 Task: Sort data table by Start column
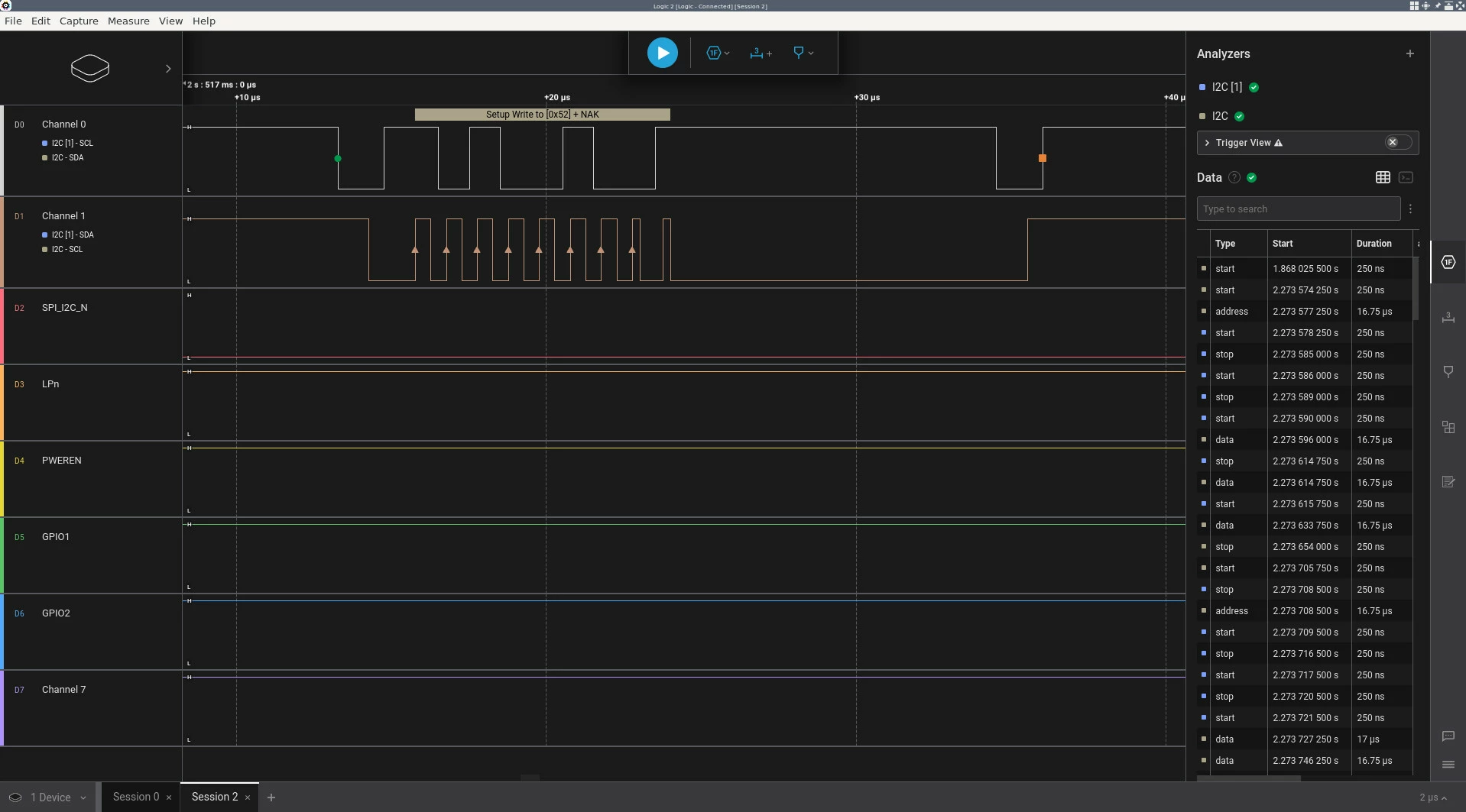[1283, 244]
